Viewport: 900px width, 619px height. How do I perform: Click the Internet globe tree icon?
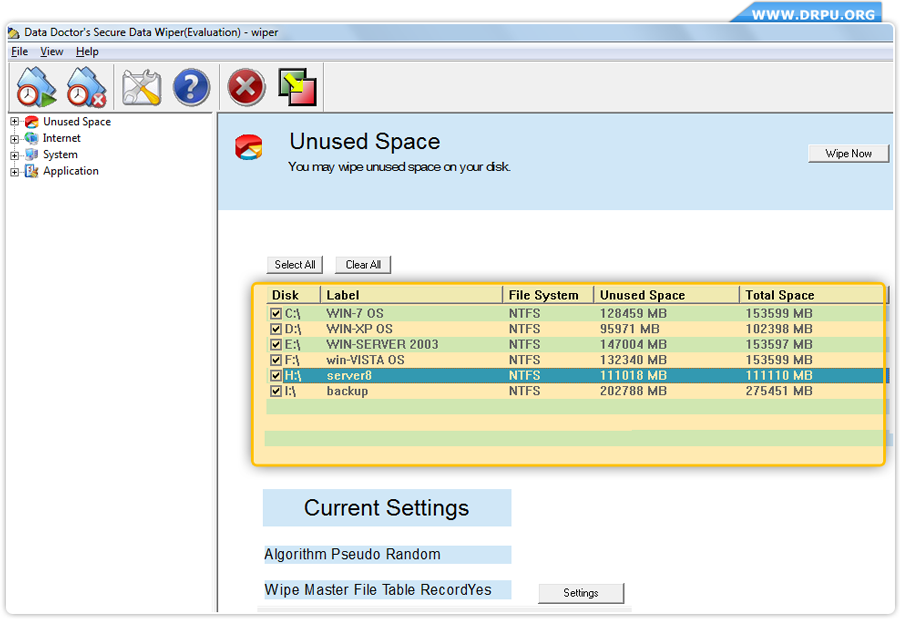pyautogui.click(x=32, y=138)
